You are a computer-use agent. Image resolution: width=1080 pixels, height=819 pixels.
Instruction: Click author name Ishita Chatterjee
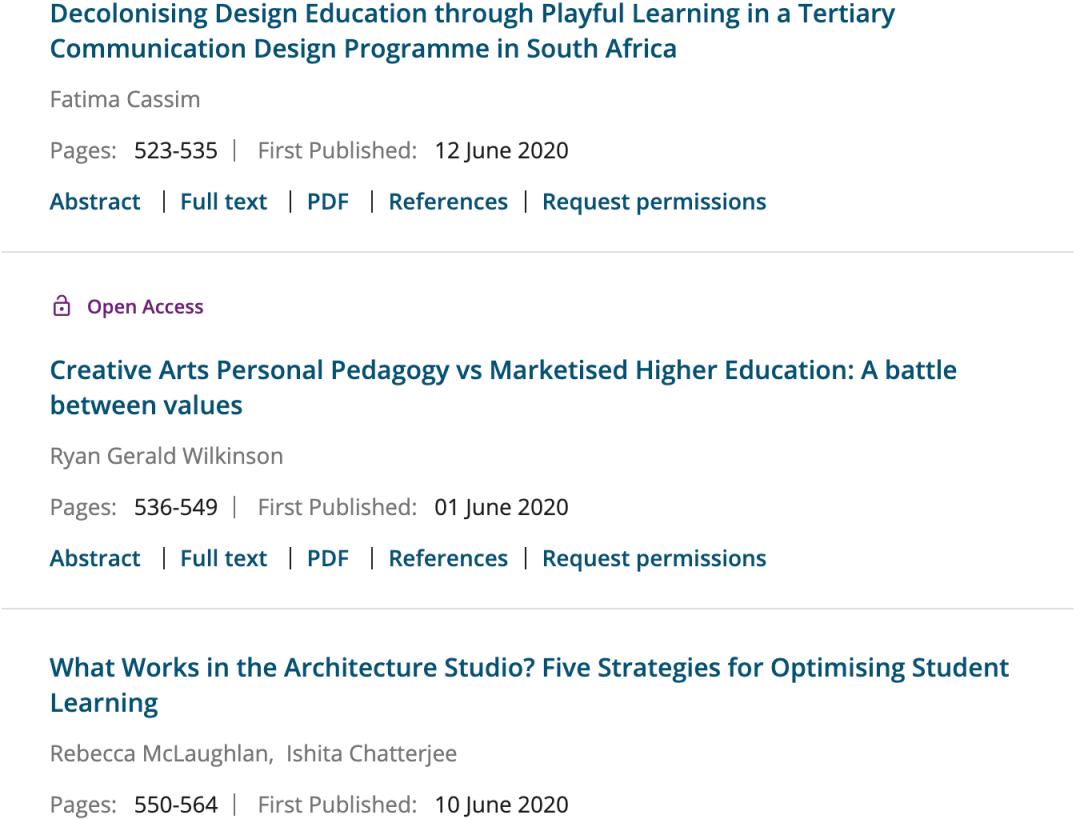tap(371, 754)
